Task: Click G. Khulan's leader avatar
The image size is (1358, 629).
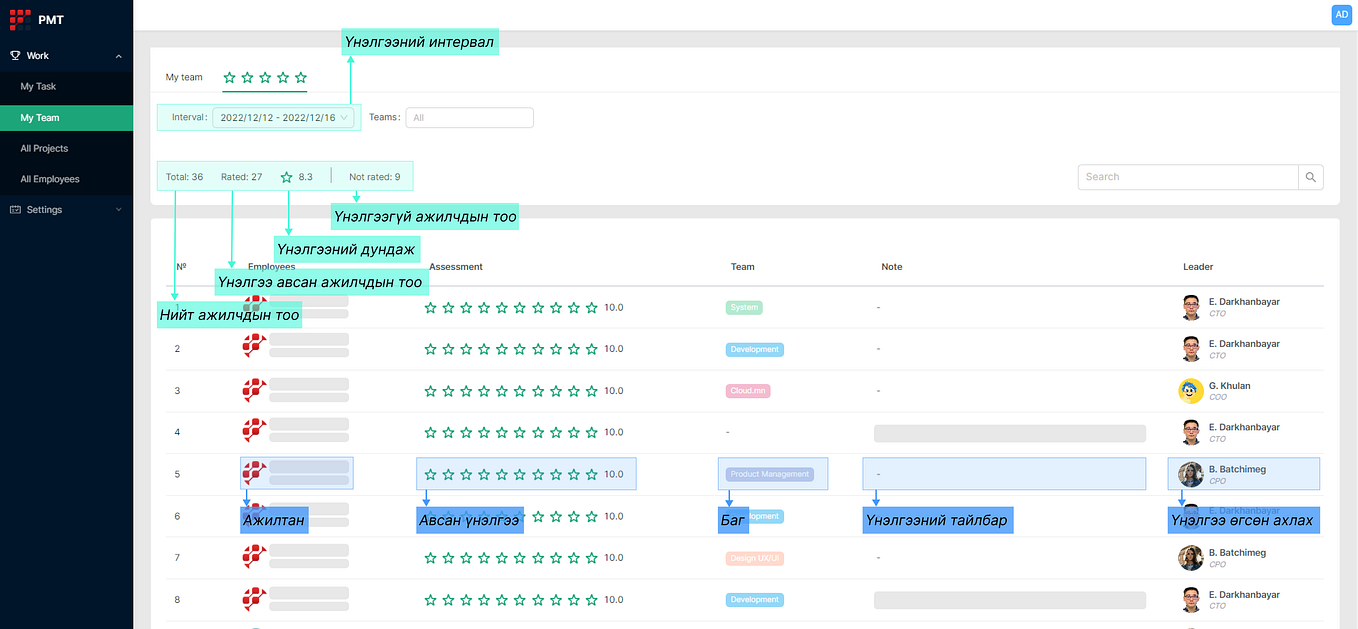Action: [x=1190, y=391]
